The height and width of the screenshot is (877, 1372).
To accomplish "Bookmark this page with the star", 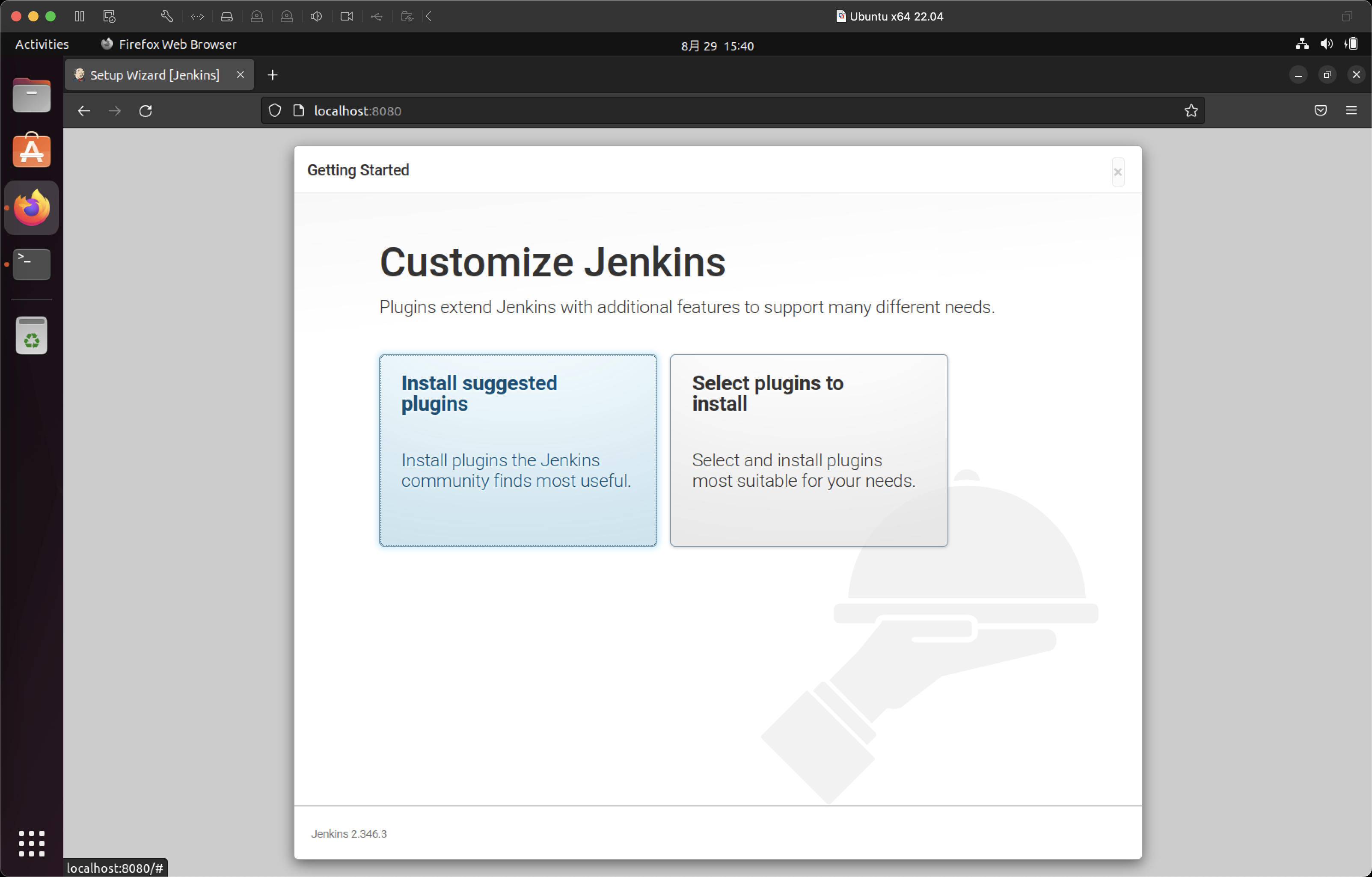I will point(1191,110).
